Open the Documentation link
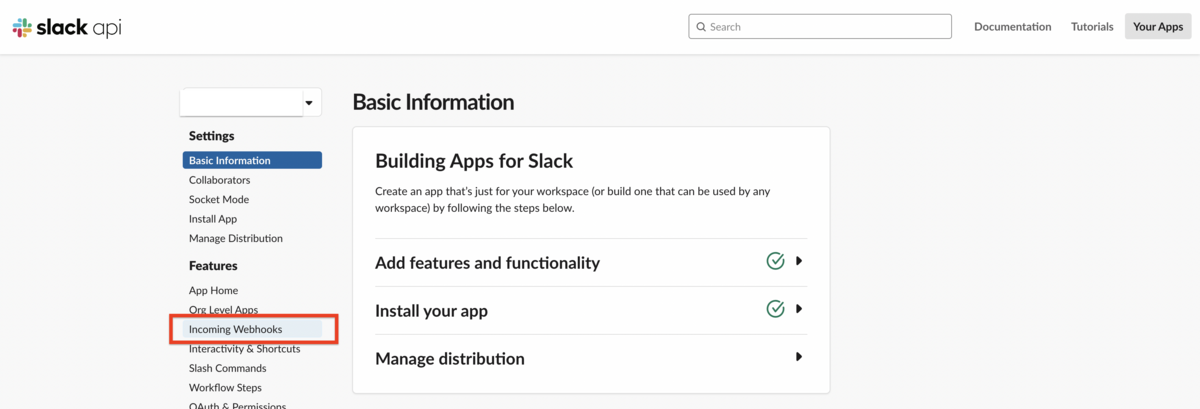Image resolution: width=1200 pixels, height=409 pixels. tap(1013, 27)
